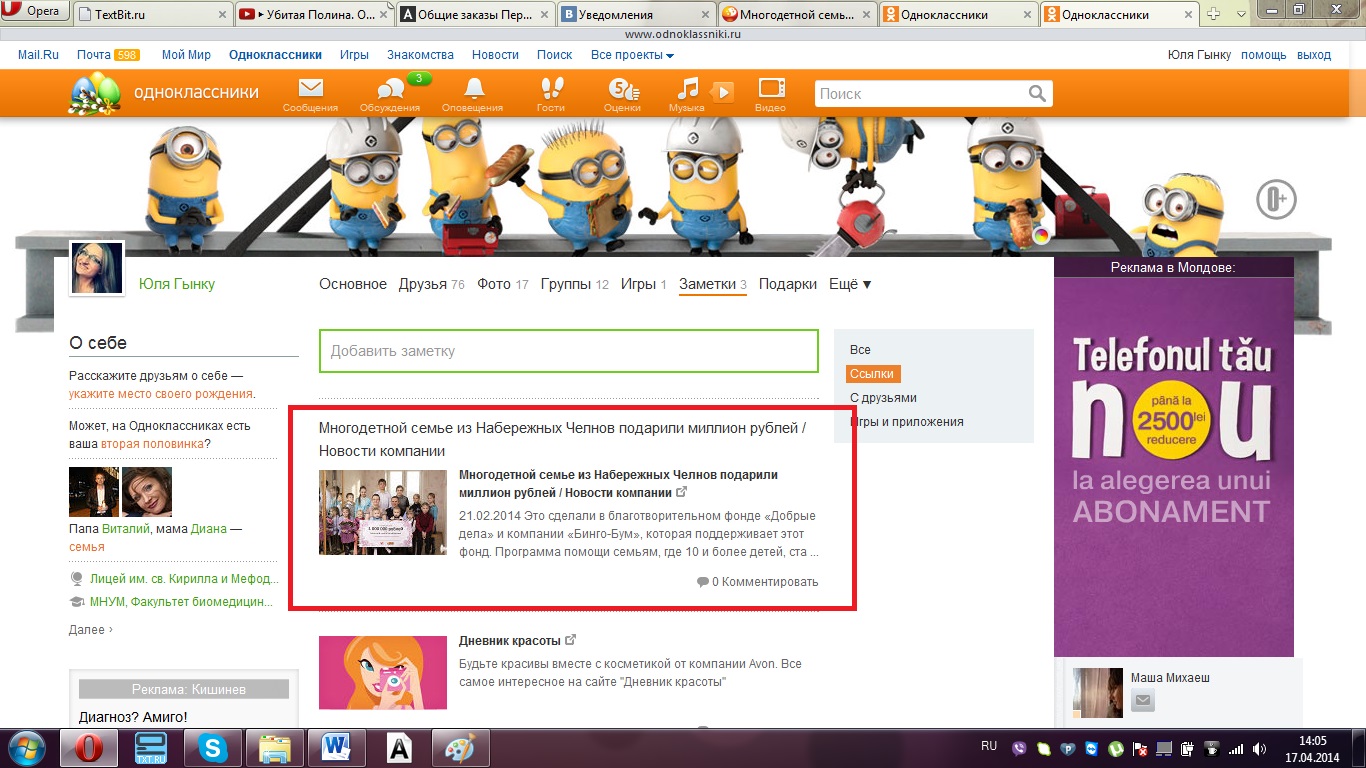1366x768 pixels.
Task: Open the Оценки icon
Action: pyautogui.click(x=622, y=88)
